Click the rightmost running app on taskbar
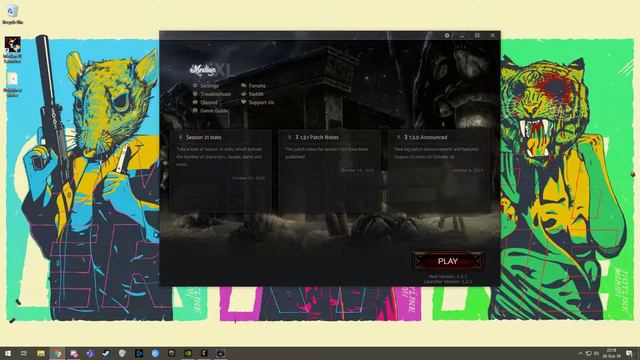The height and width of the screenshot is (360, 640). pos(220,353)
